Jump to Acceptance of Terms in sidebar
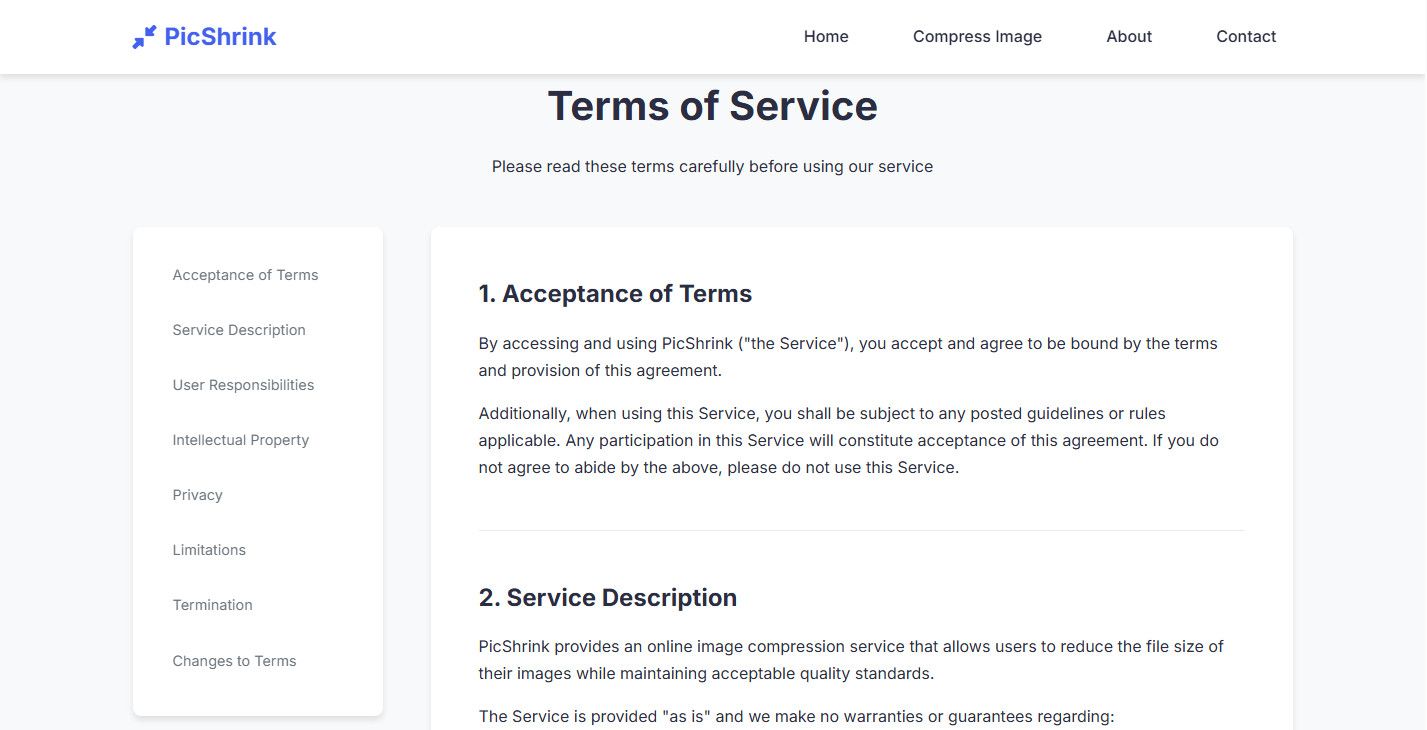1427x730 pixels. (x=245, y=275)
